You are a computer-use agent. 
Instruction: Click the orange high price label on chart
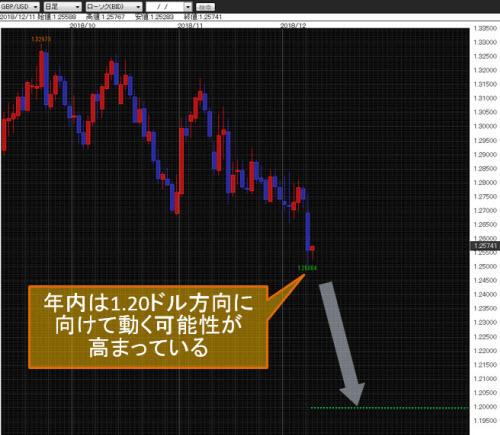click(x=41, y=39)
